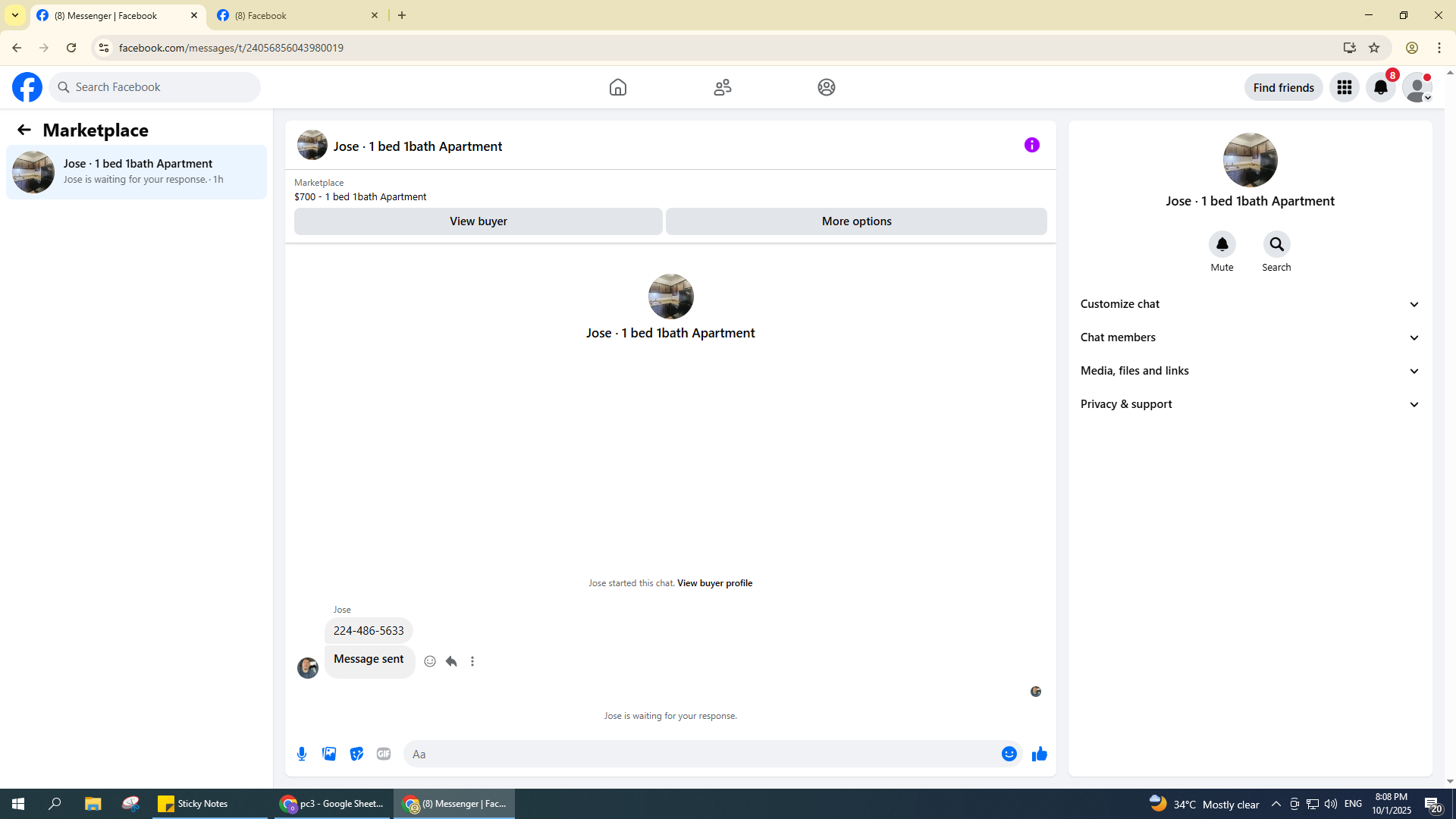Install app icon in address bar
This screenshot has height=819, width=1456.
coord(1349,48)
